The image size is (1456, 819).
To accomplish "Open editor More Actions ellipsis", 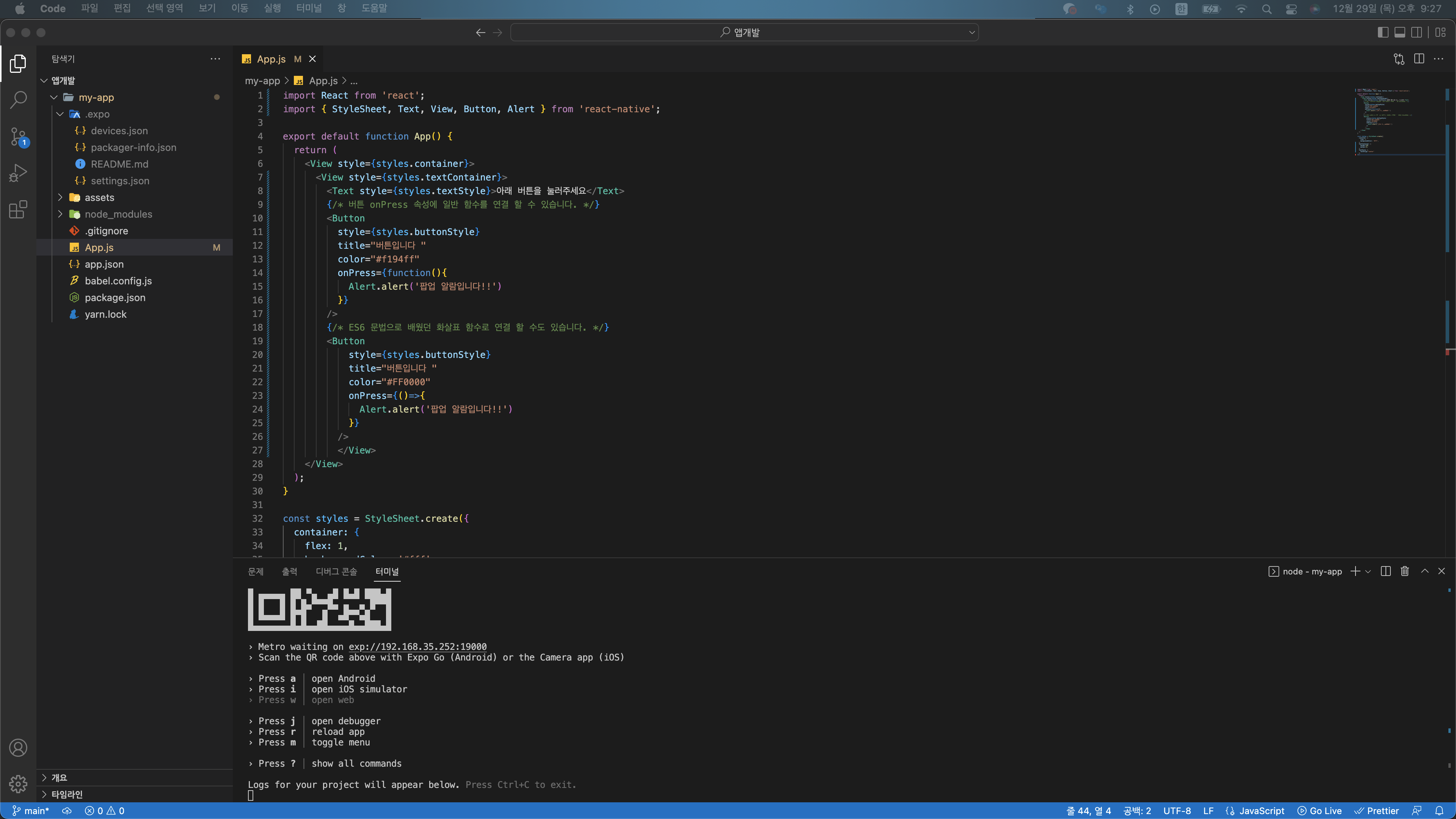I will coord(1439,59).
